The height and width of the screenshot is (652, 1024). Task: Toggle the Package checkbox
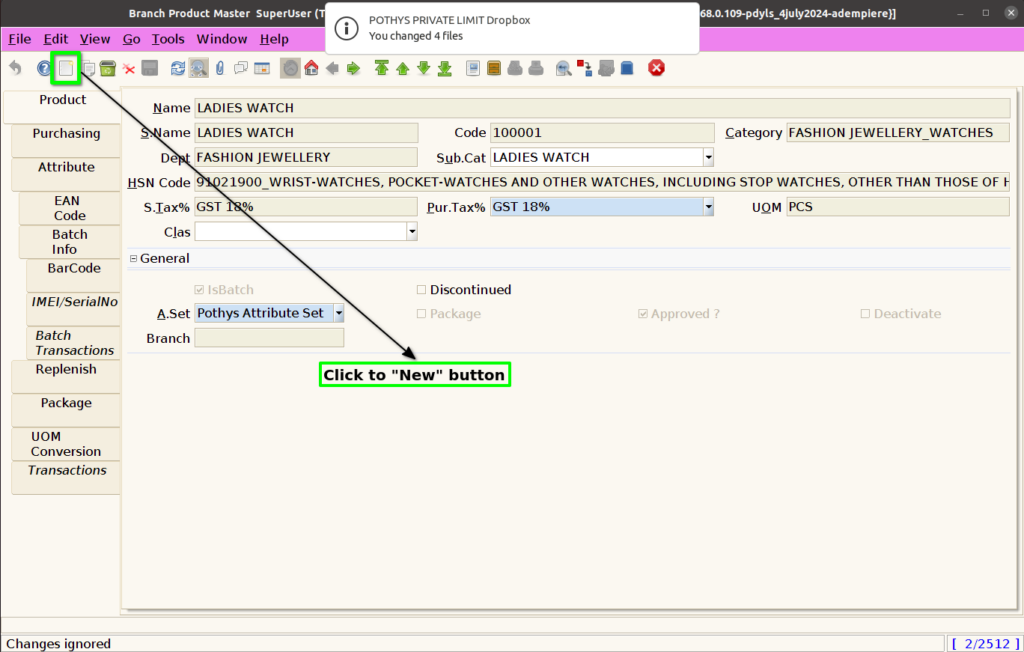421,314
